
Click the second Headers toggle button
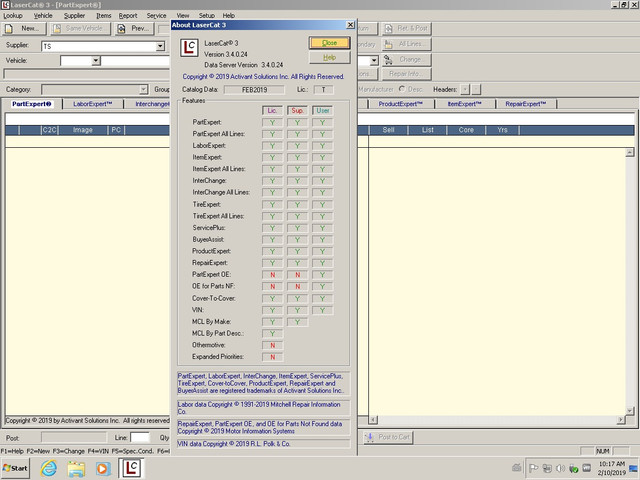476,89
